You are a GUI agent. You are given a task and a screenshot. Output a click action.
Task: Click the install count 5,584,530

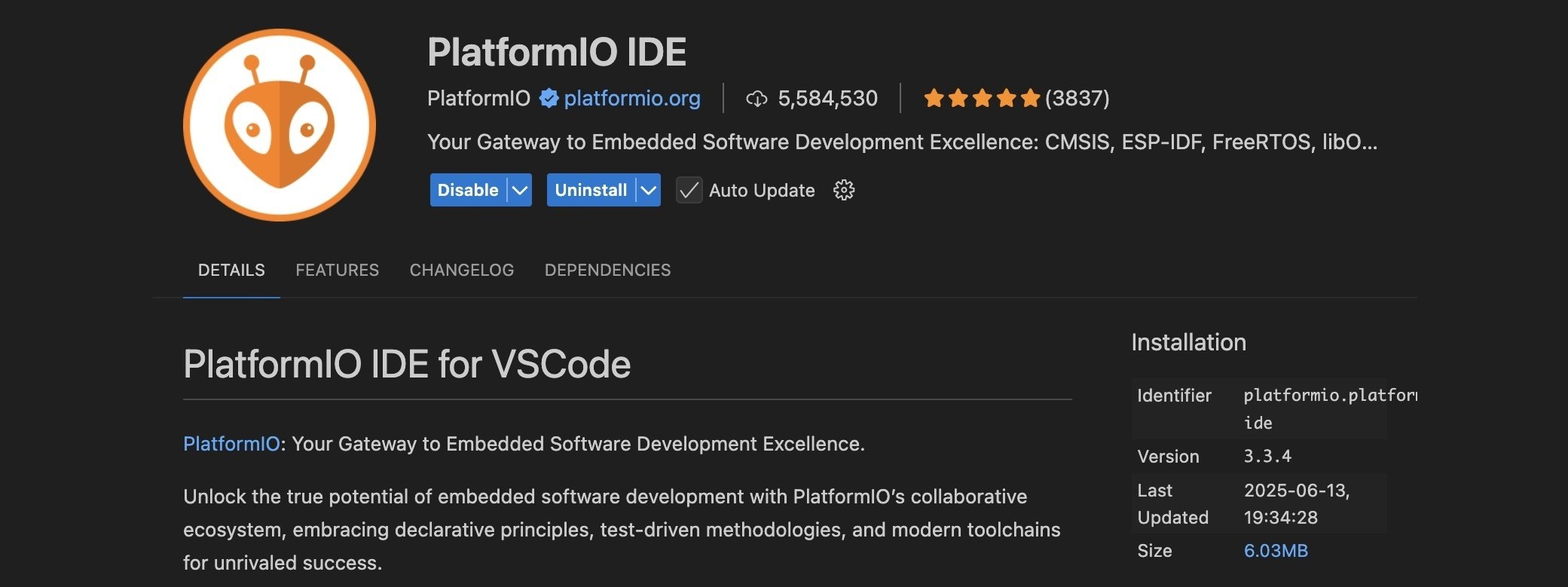[827, 98]
